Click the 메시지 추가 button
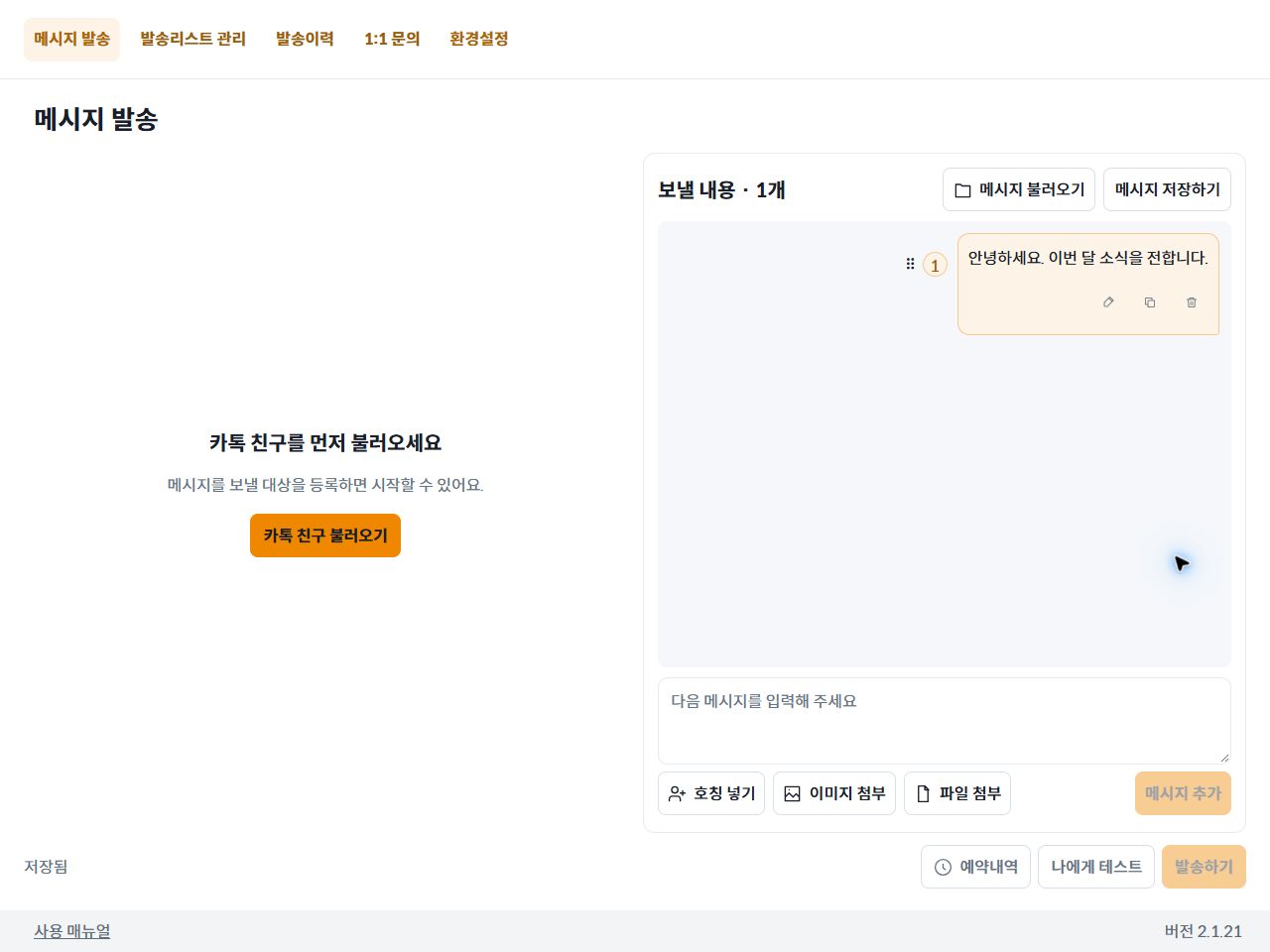Screen dimensions: 1270x952 click(x=1183, y=793)
